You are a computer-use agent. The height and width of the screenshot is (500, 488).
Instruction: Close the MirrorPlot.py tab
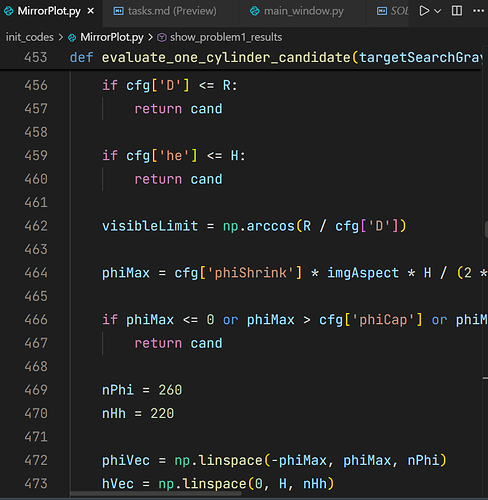(90, 11)
